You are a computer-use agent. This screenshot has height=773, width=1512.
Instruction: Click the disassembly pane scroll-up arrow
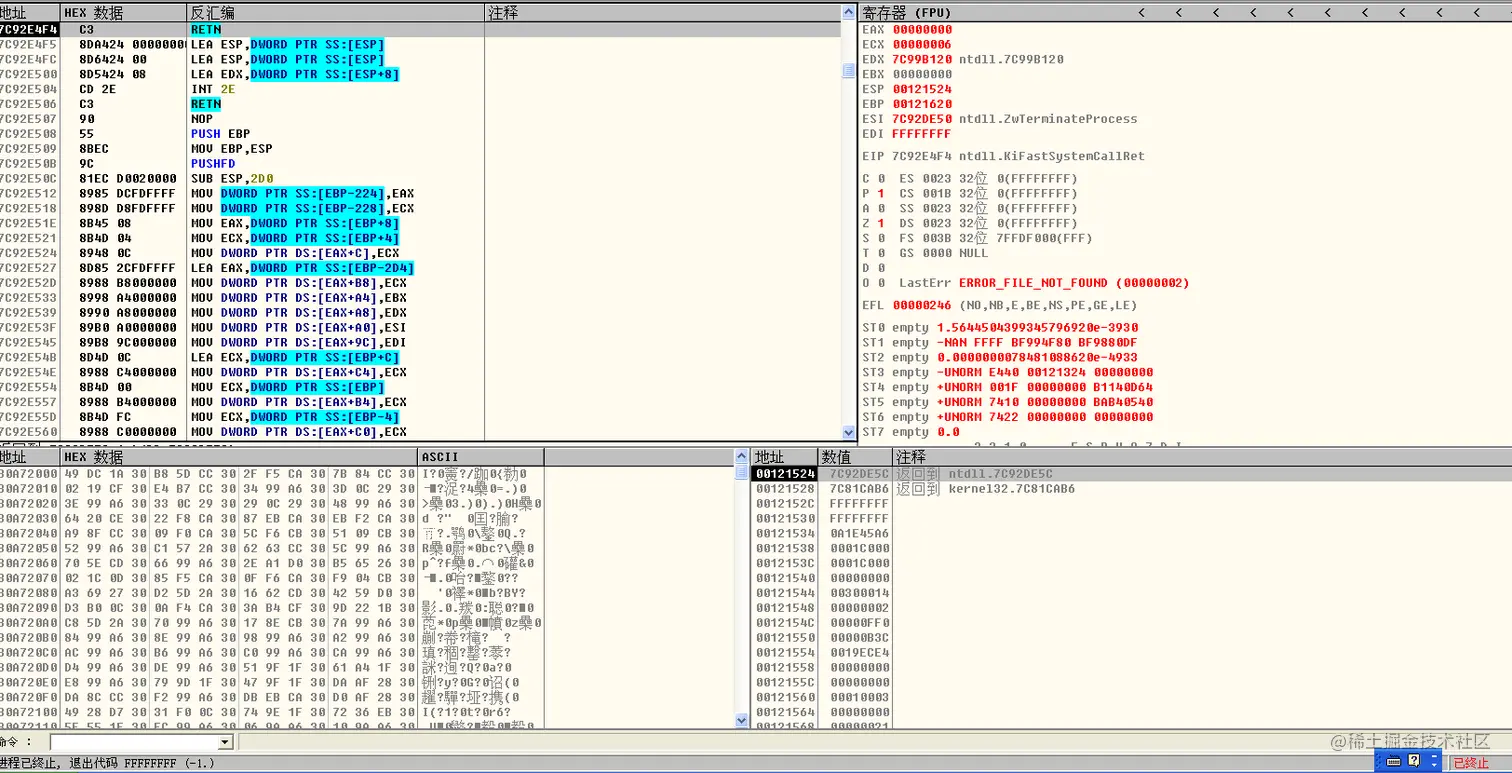click(850, 13)
